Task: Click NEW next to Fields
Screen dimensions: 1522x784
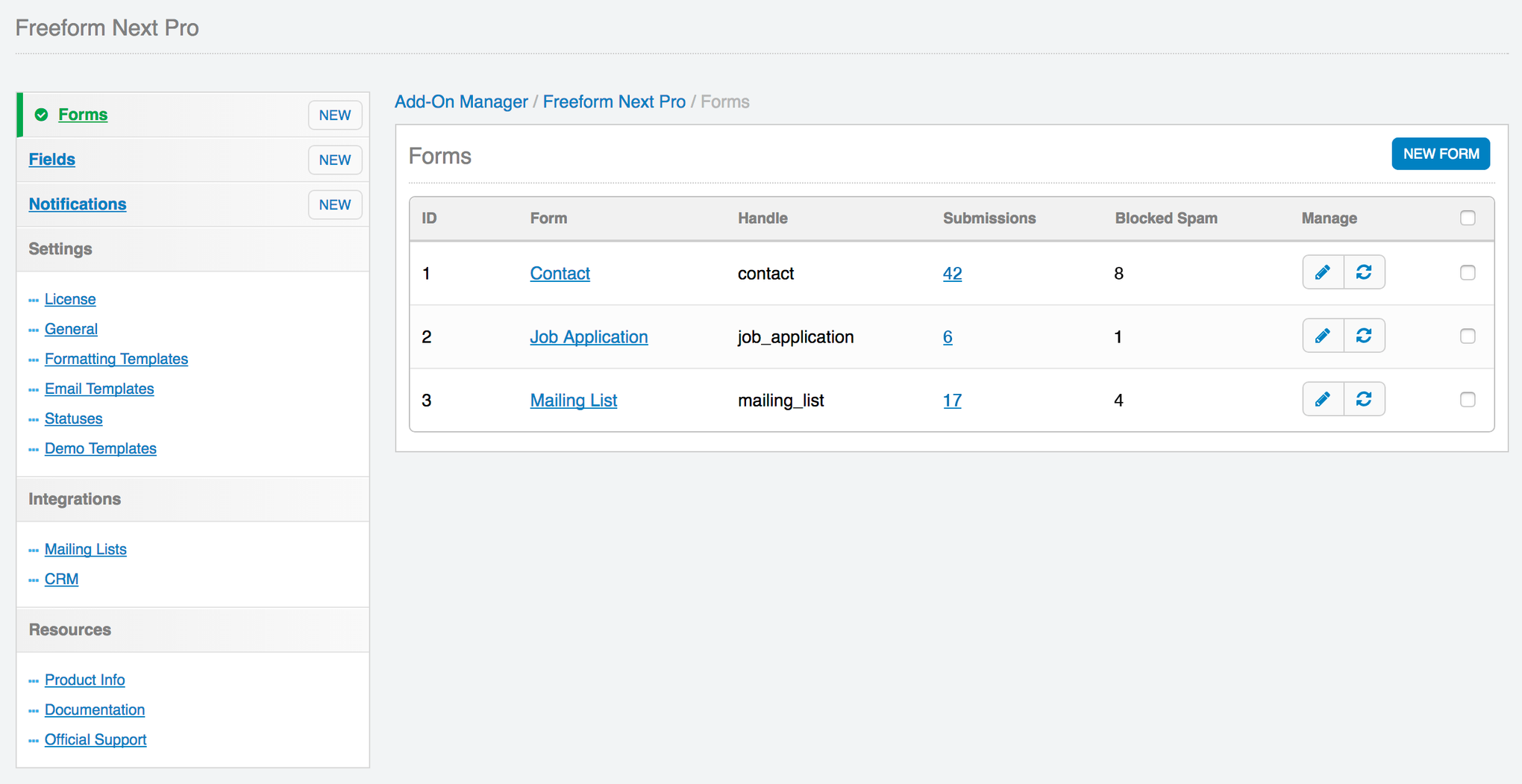Action: [335, 160]
